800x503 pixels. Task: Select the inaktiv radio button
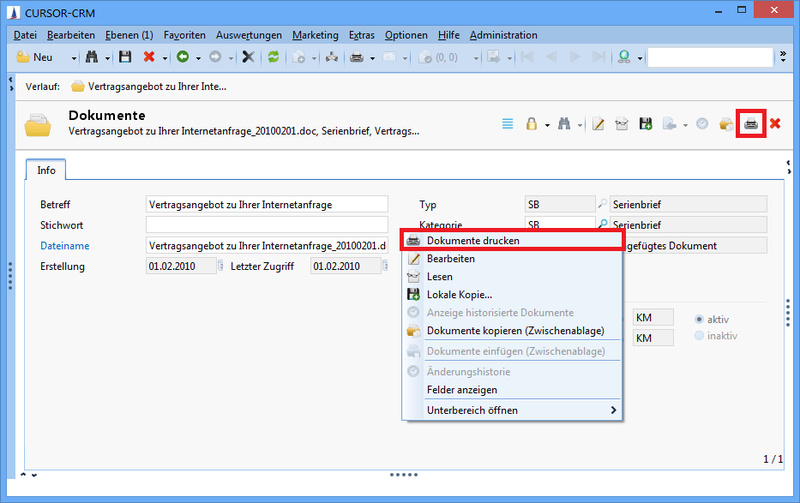[699, 336]
